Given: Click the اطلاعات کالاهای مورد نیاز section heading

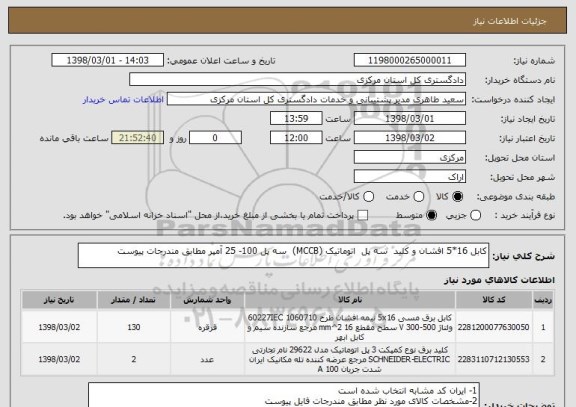Looking at the screenshot, I should pos(500,280).
